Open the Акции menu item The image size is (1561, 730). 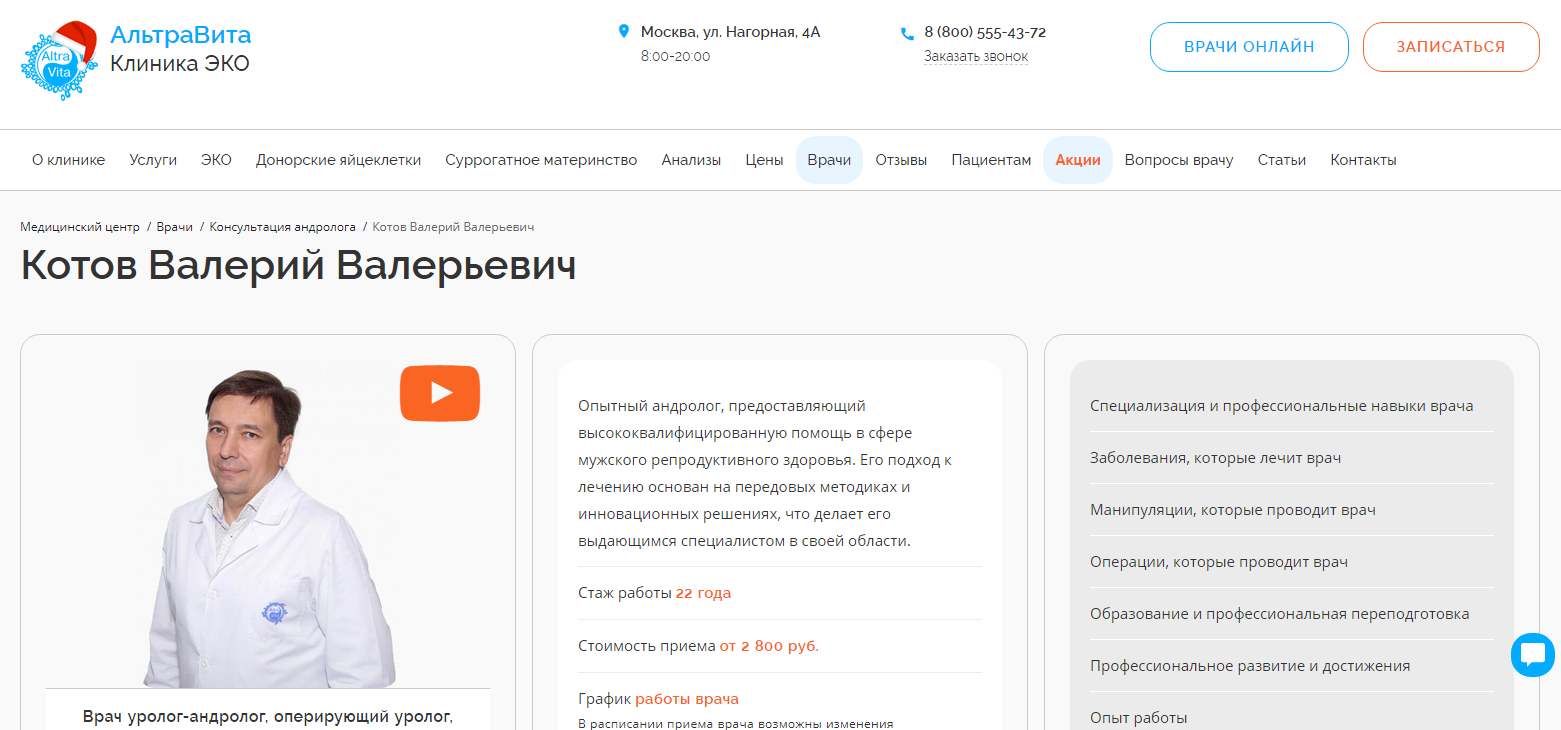[x=1078, y=160]
